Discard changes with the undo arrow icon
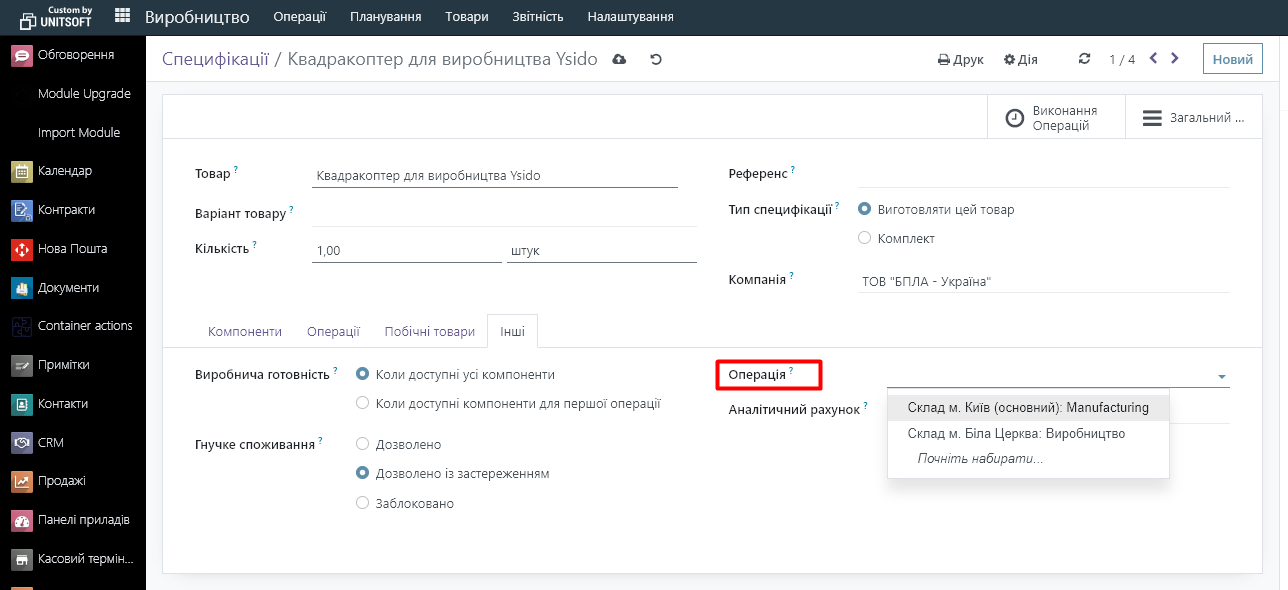This screenshot has width=1288, height=590. pyautogui.click(x=656, y=60)
